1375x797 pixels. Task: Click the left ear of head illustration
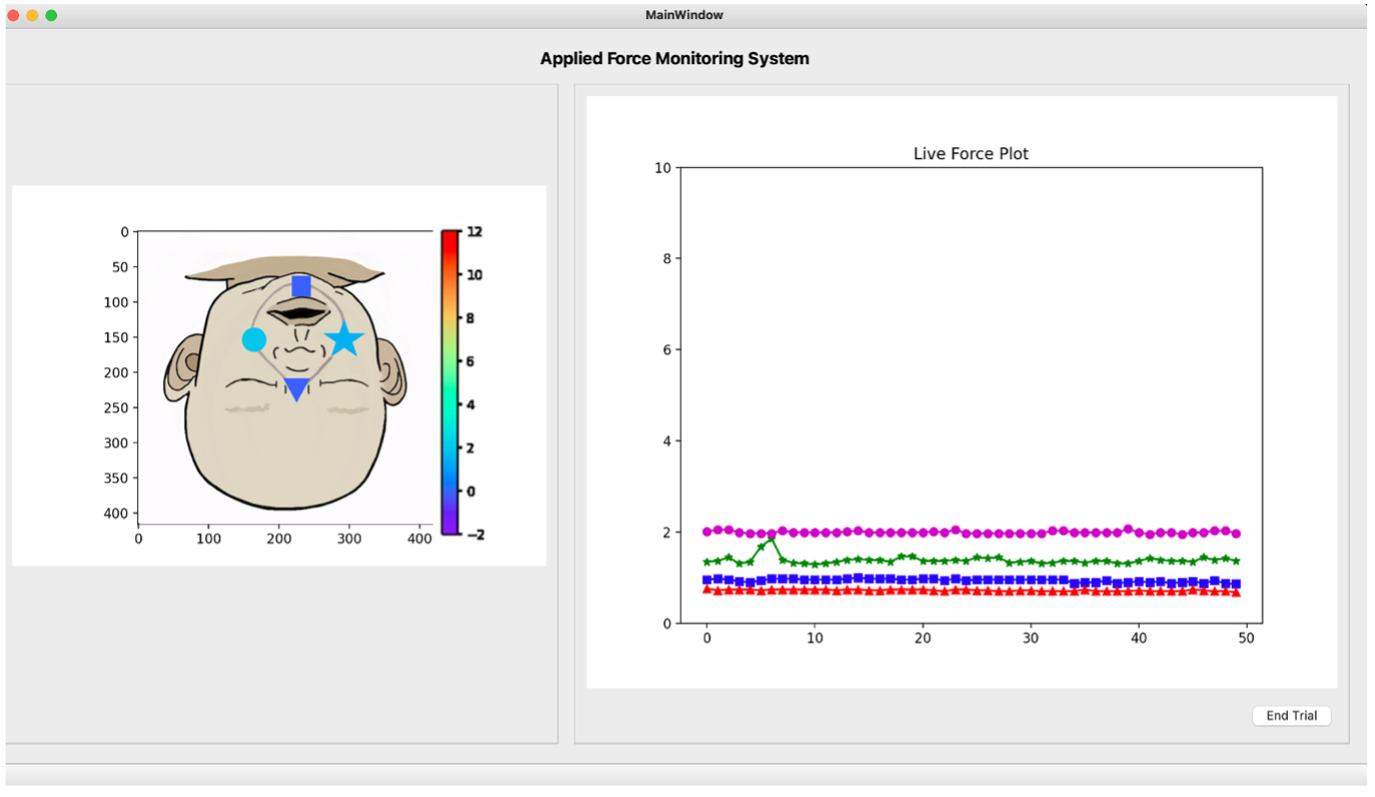[182, 368]
